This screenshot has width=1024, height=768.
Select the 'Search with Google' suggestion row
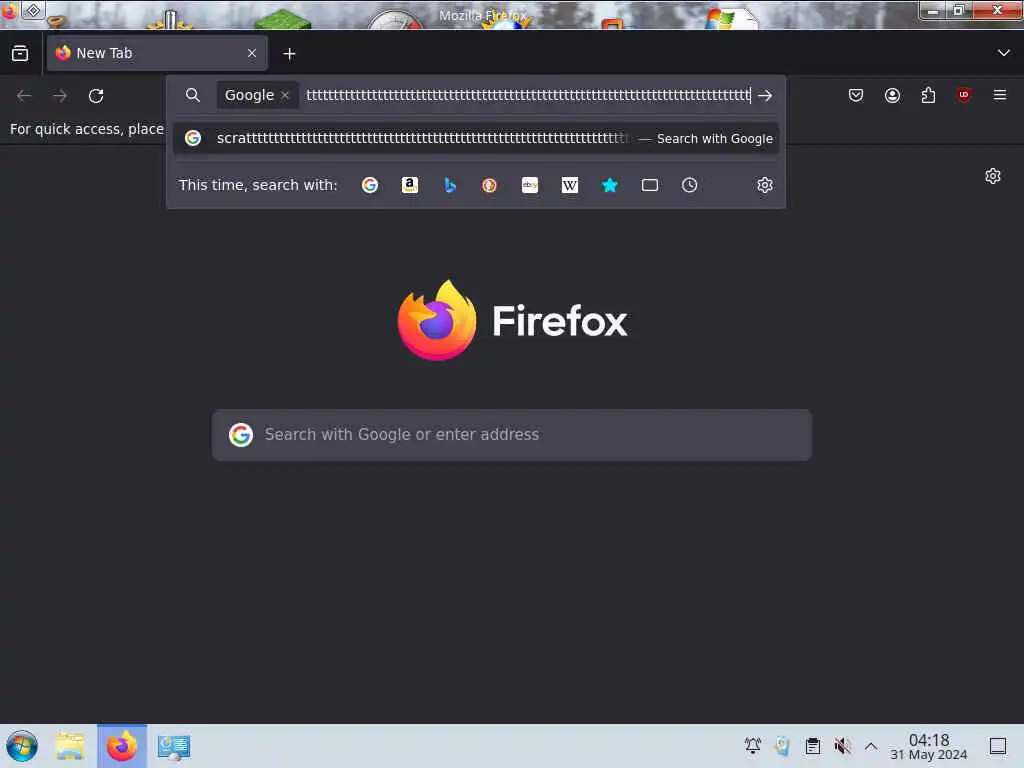click(476, 138)
